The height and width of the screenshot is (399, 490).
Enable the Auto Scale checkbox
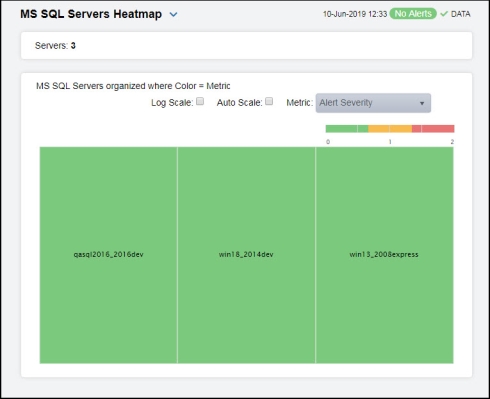[x=269, y=101]
